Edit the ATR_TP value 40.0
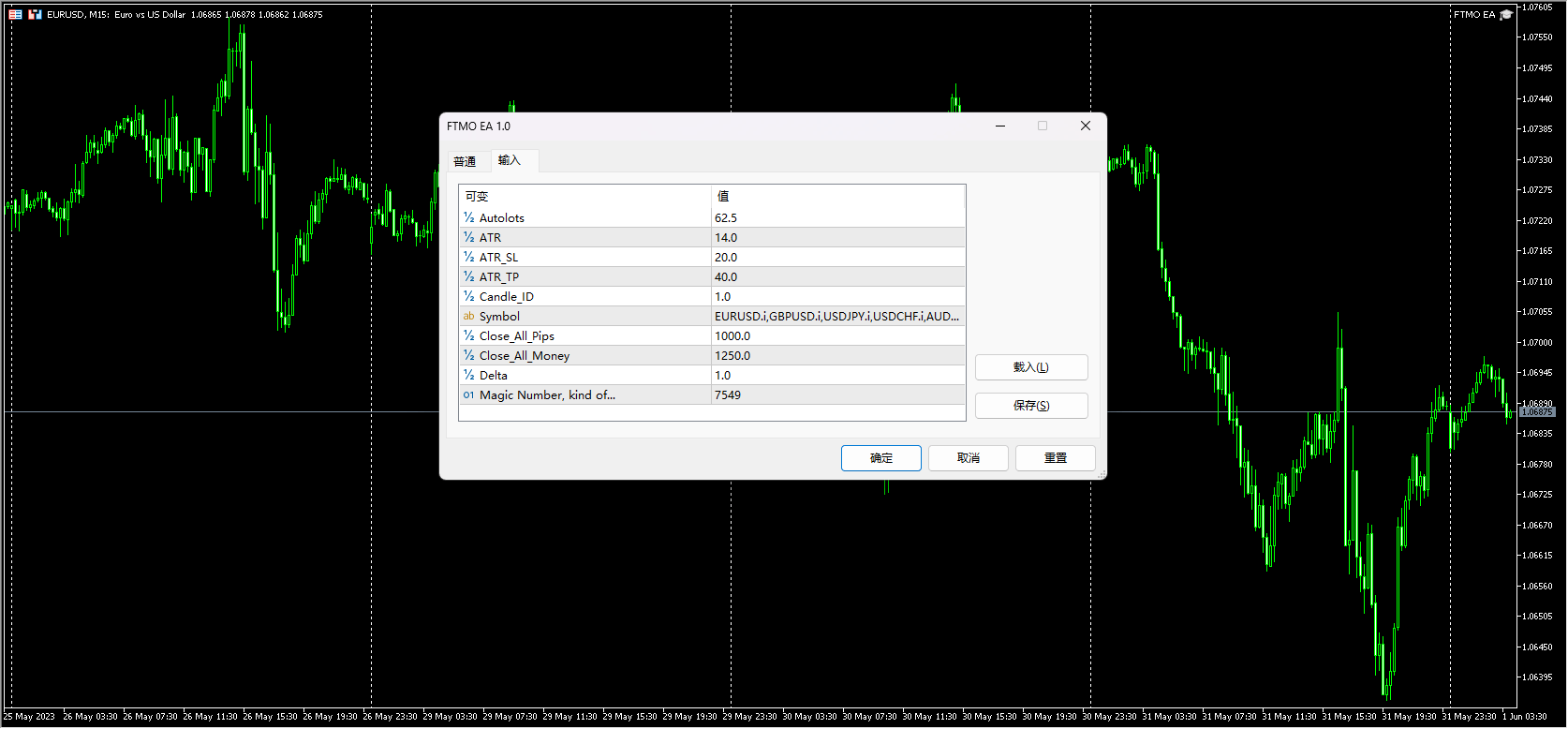 click(838, 276)
